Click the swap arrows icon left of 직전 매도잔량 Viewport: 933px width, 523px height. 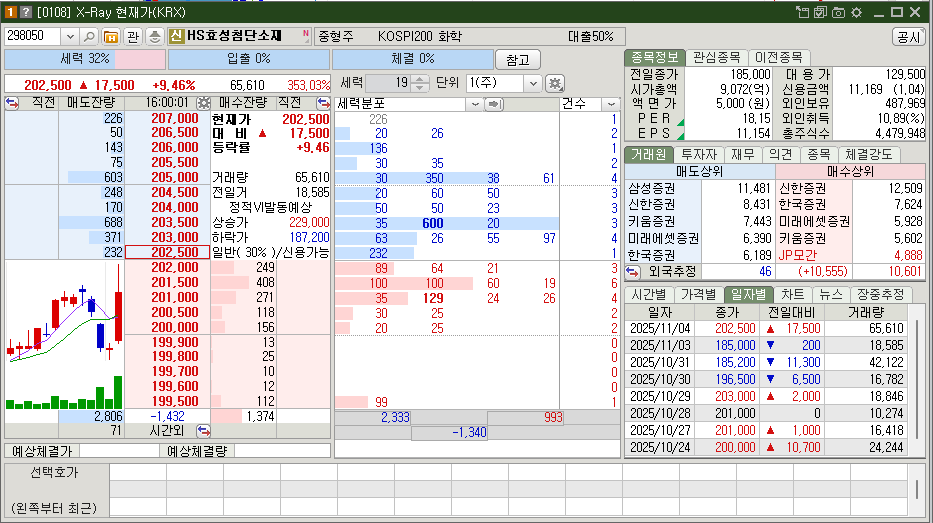pos(12,103)
